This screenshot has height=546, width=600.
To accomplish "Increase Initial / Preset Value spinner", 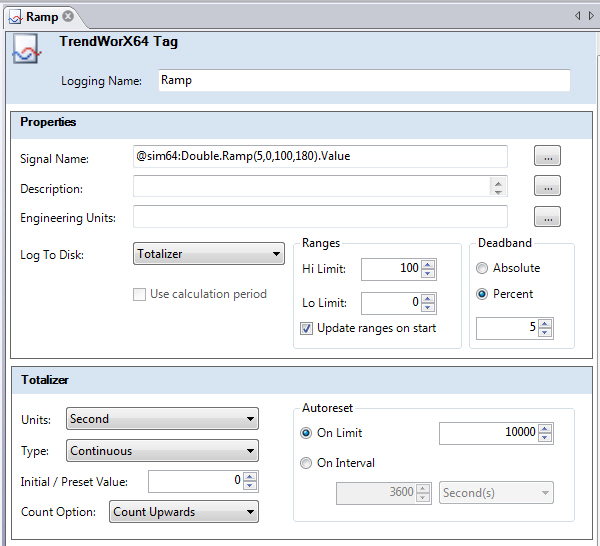I will coord(250,476).
